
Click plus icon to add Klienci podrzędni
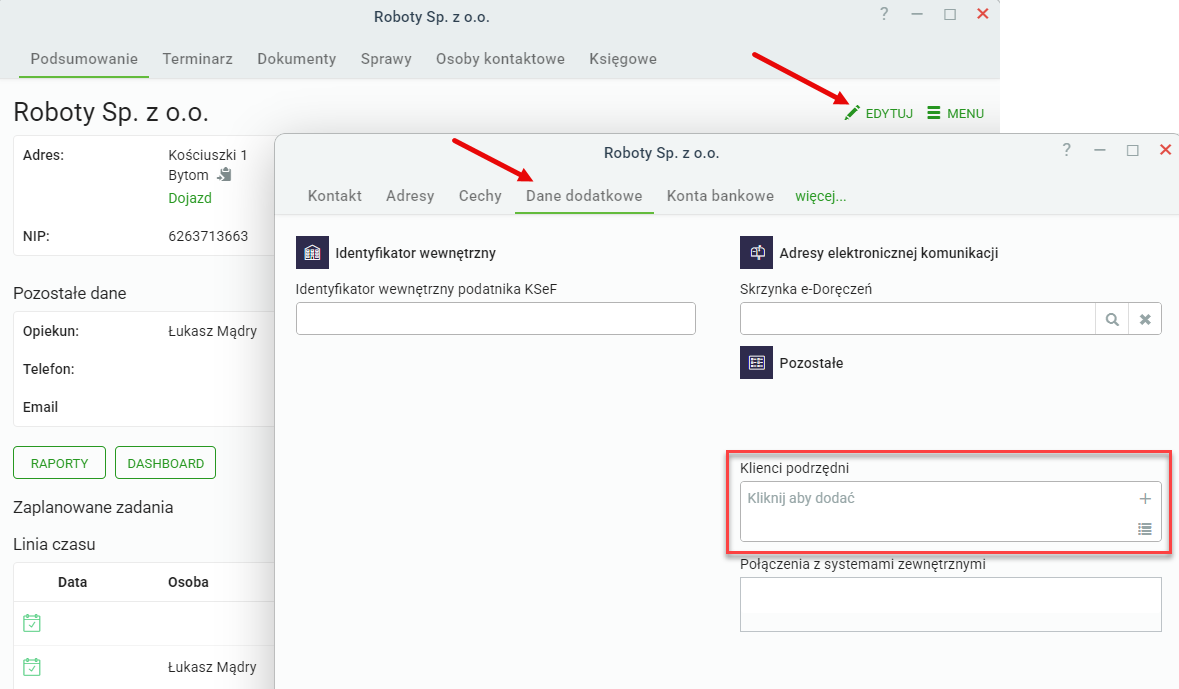click(x=1145, y=499)
